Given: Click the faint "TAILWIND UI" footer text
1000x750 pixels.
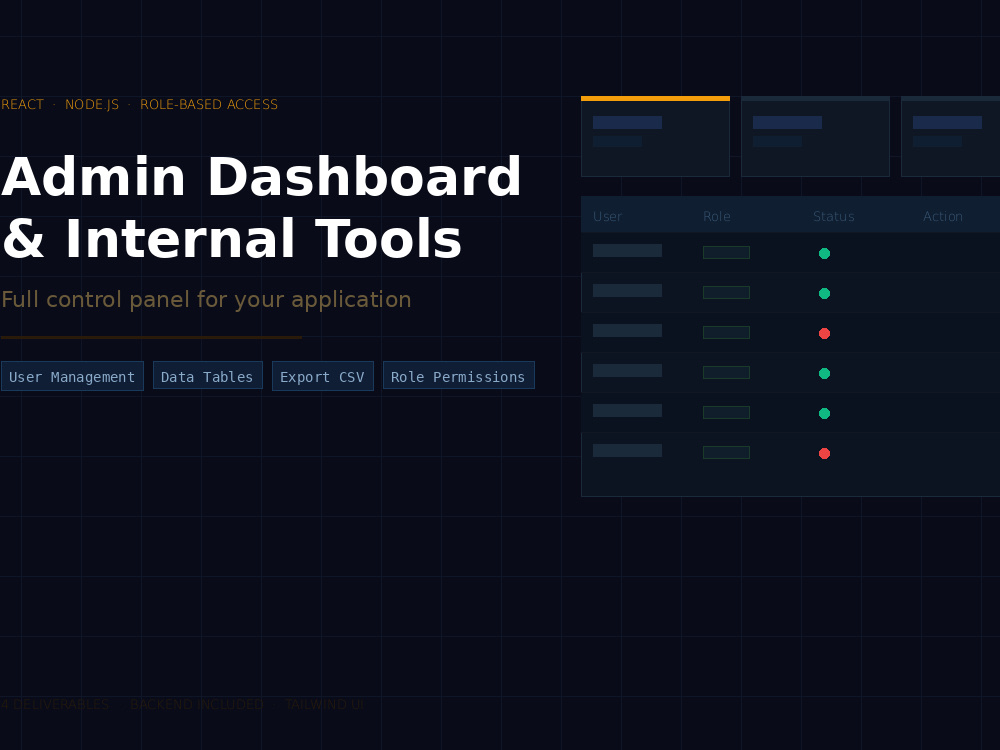Looking at the screenshot, I should pyautogui.click(x=324, y=704).
